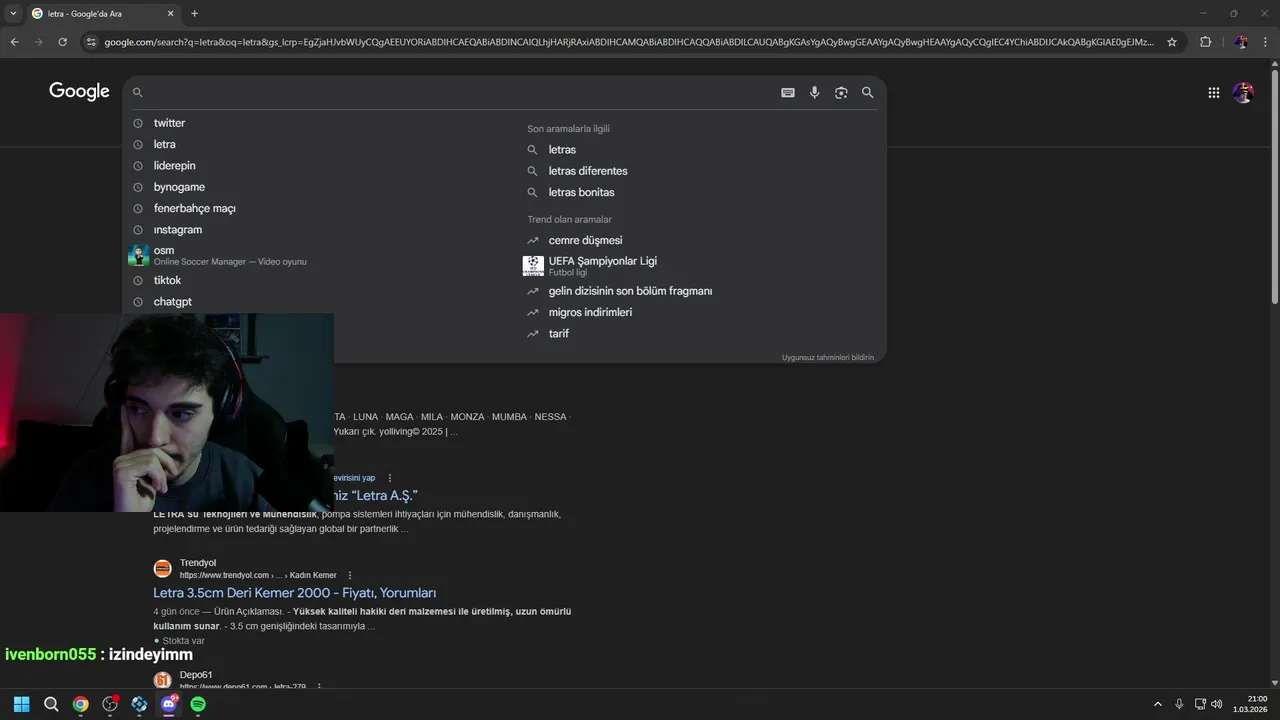Start voice search with microphone icon

pyautogui.click(x=814, y=92)
